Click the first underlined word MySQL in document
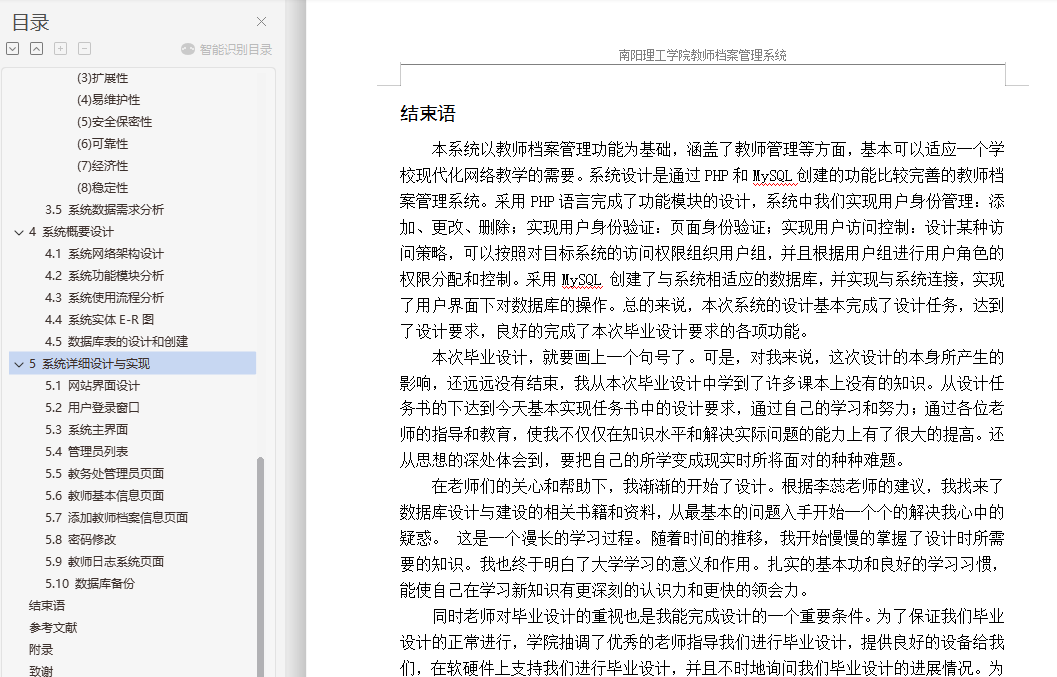The width and height of the screenshot is (1057, 677). (x=772, y=176)
